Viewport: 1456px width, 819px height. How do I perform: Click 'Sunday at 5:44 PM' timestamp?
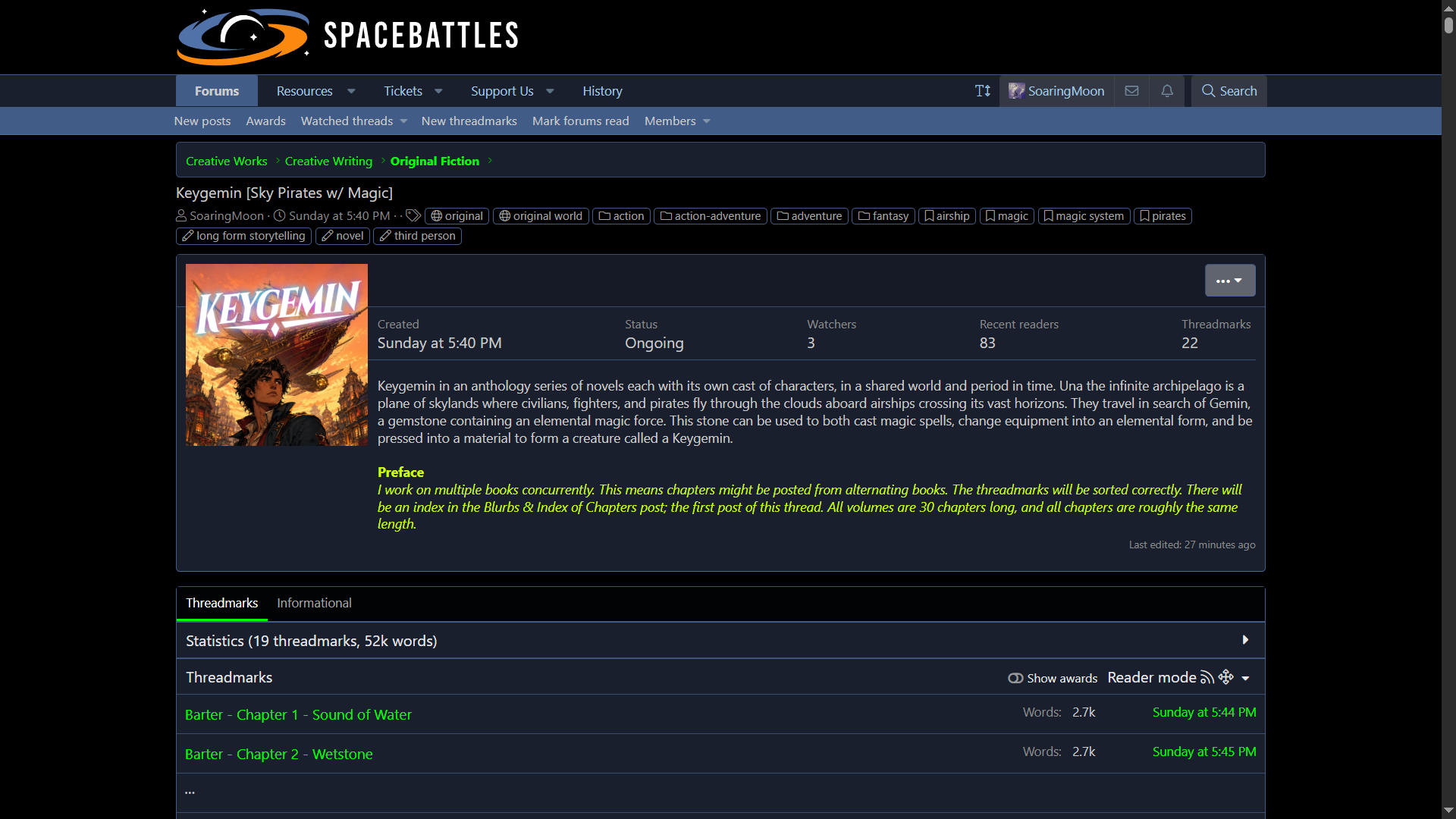[x=1204, y=712]
